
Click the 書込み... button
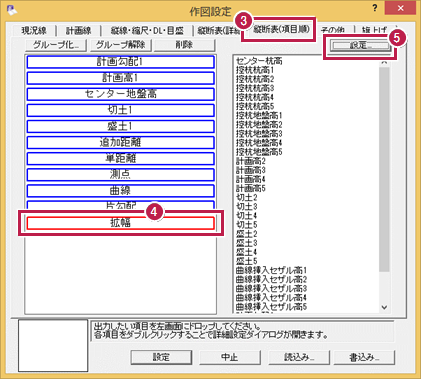[x=364, y=357]
